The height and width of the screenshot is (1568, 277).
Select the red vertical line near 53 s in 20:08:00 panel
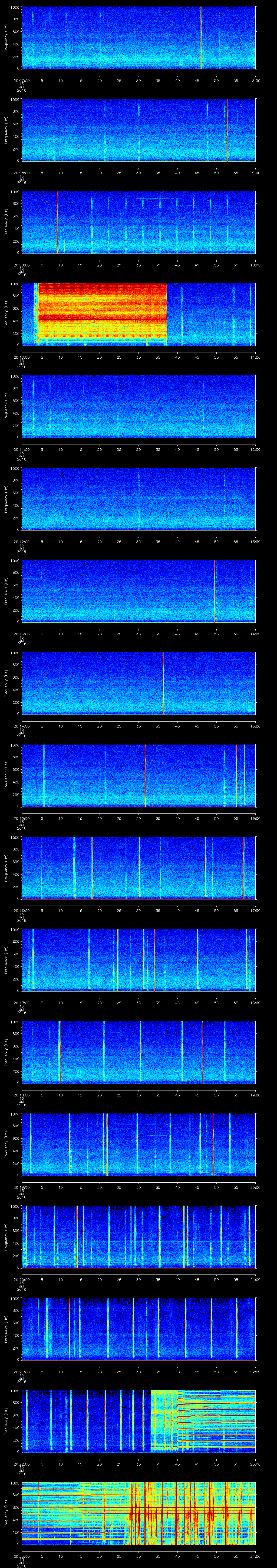coord(228,130)
